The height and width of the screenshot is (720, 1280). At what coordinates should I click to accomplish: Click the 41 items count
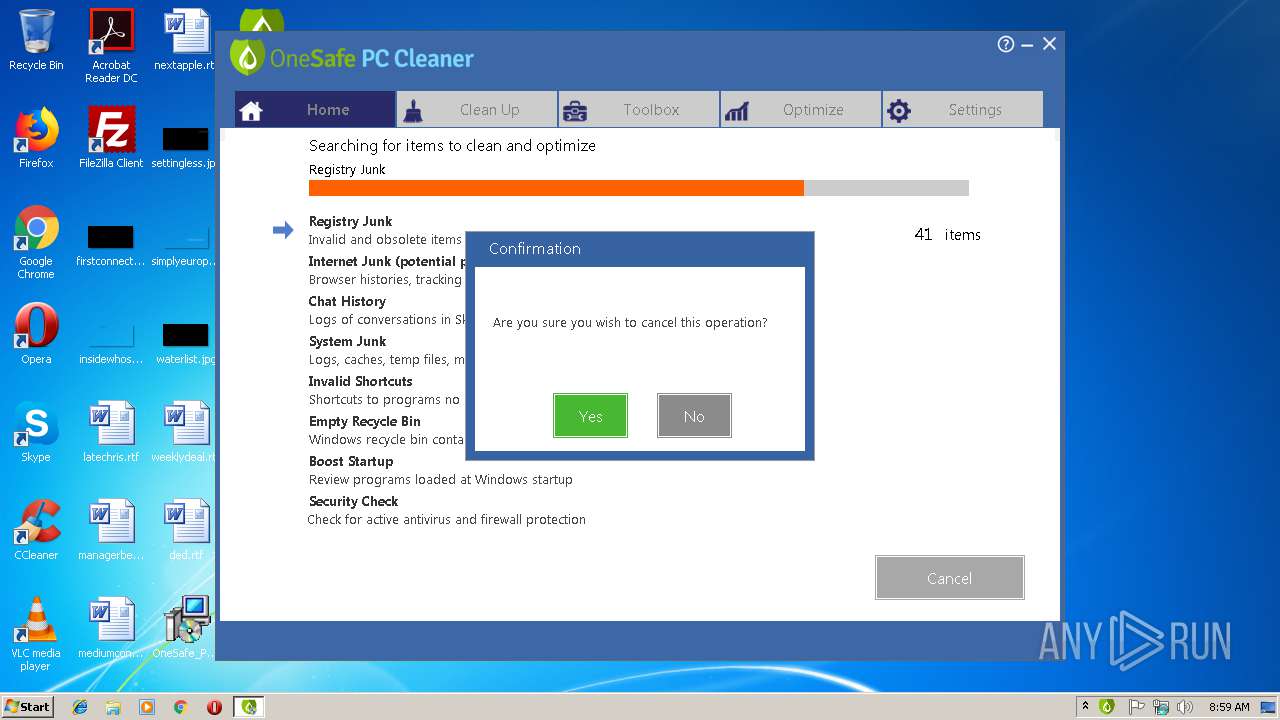pos(947,234)
